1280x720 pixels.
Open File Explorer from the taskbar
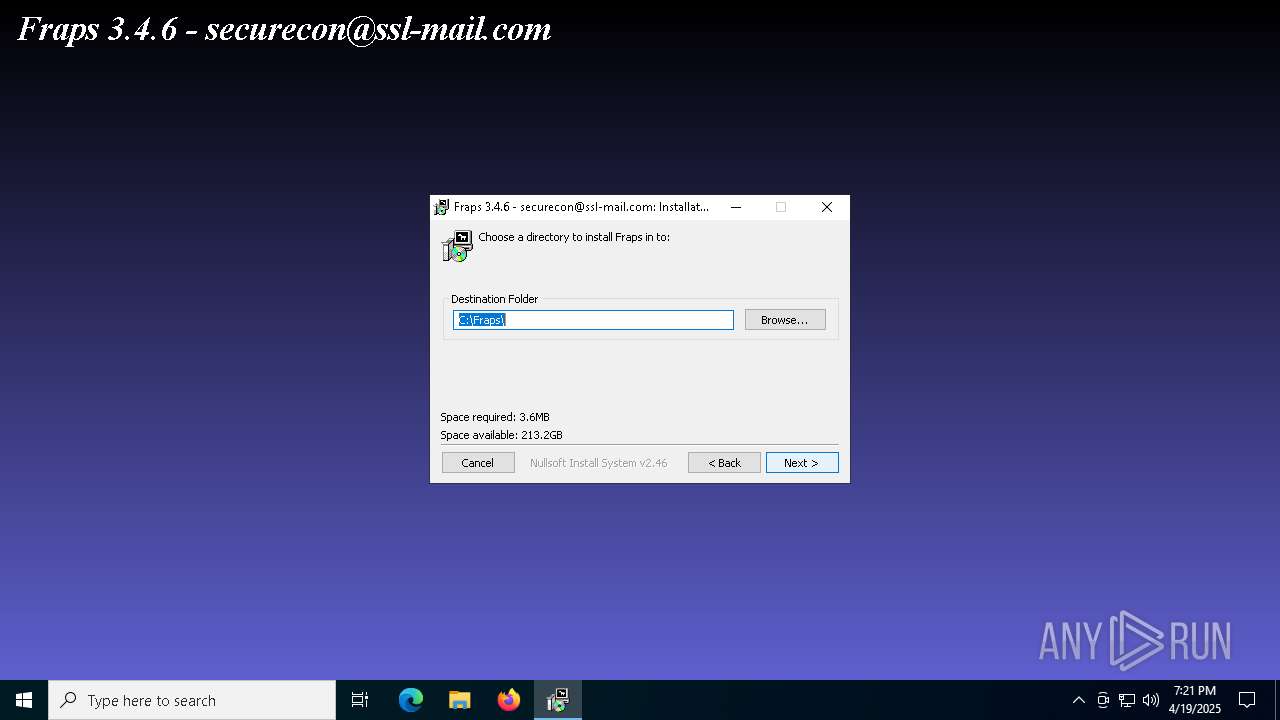click(x=459, y=700)
